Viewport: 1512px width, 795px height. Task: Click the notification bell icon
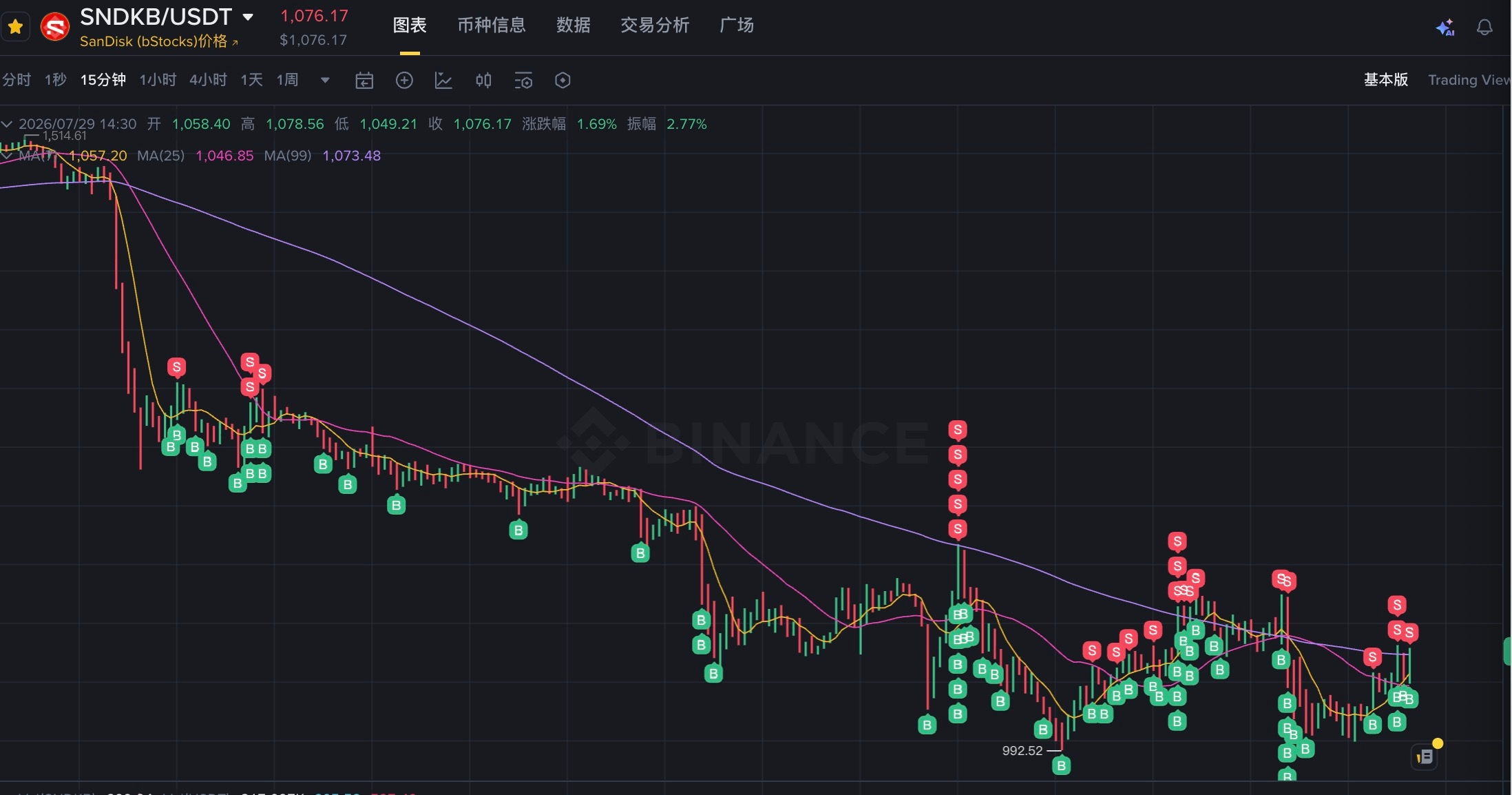1484,28
